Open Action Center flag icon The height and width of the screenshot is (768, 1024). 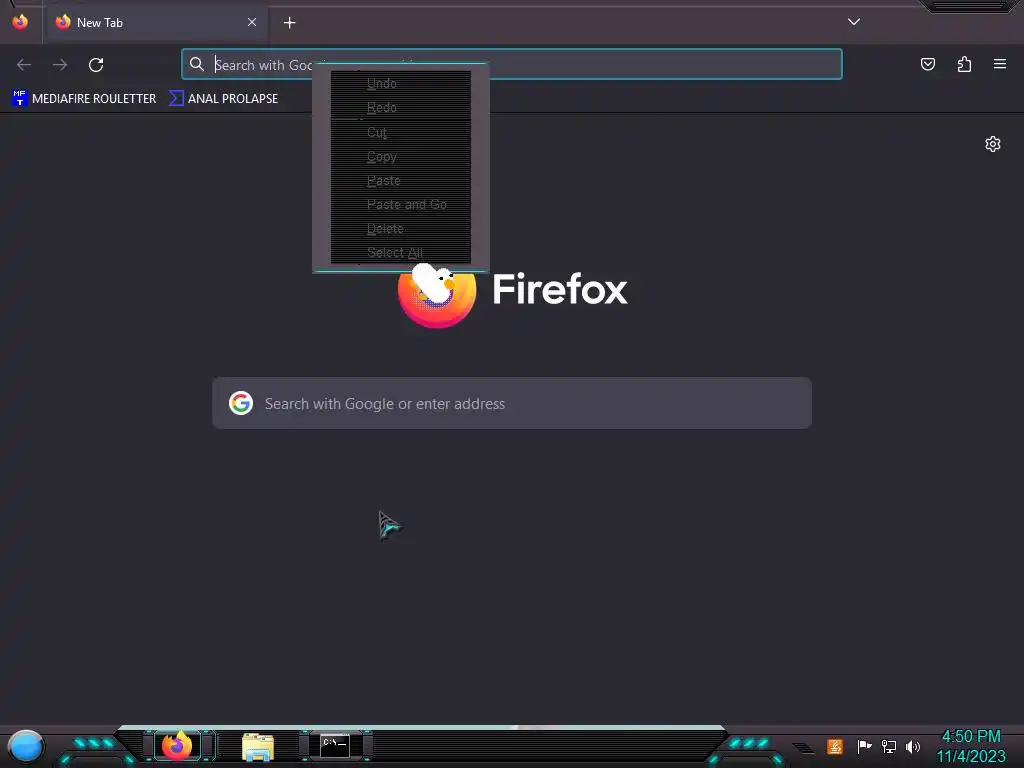pyautogui.click(x=864, y=746)
